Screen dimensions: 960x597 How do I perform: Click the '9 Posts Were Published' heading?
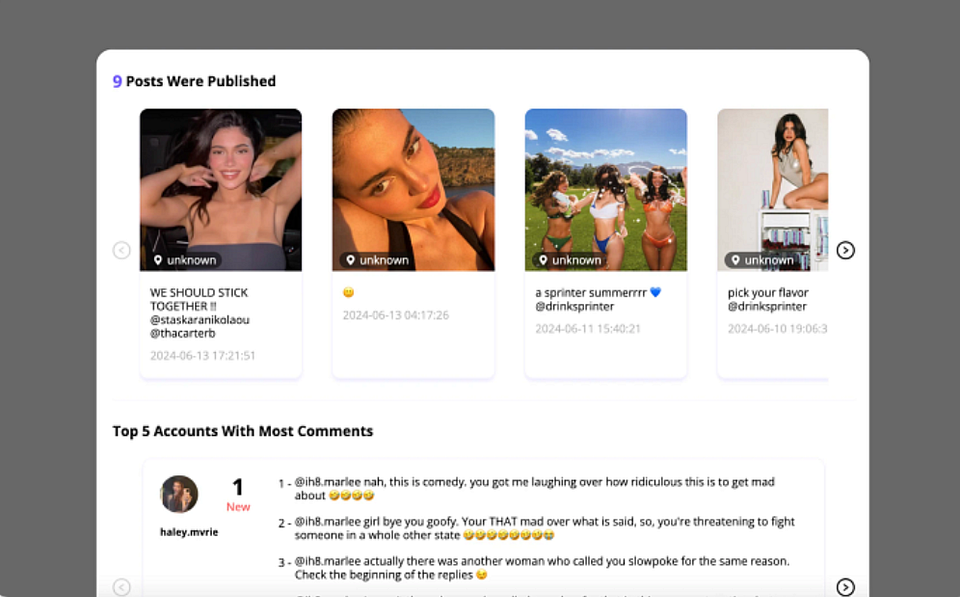[194, 81]
